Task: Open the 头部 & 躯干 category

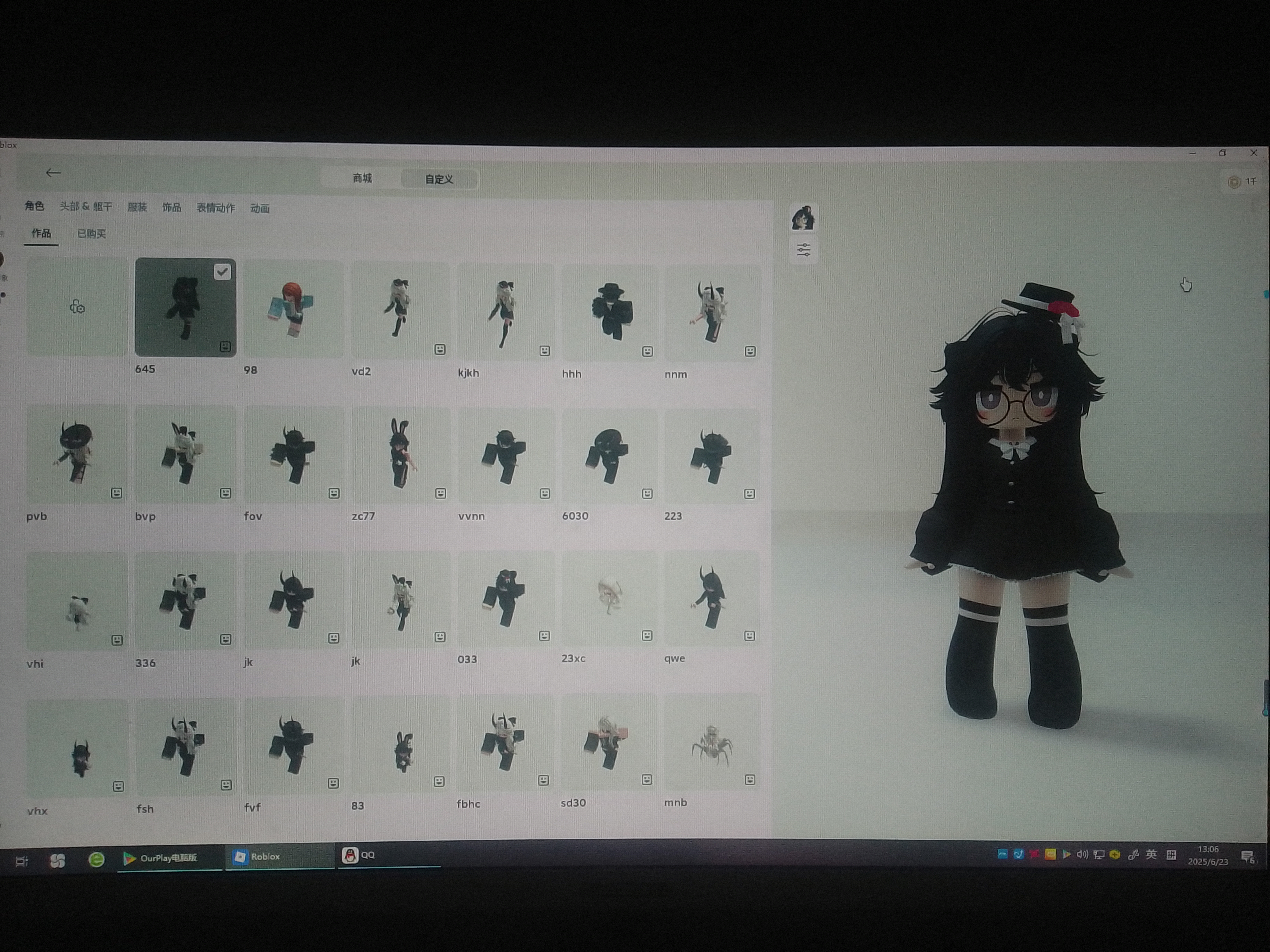Action: tap(86, 207)
